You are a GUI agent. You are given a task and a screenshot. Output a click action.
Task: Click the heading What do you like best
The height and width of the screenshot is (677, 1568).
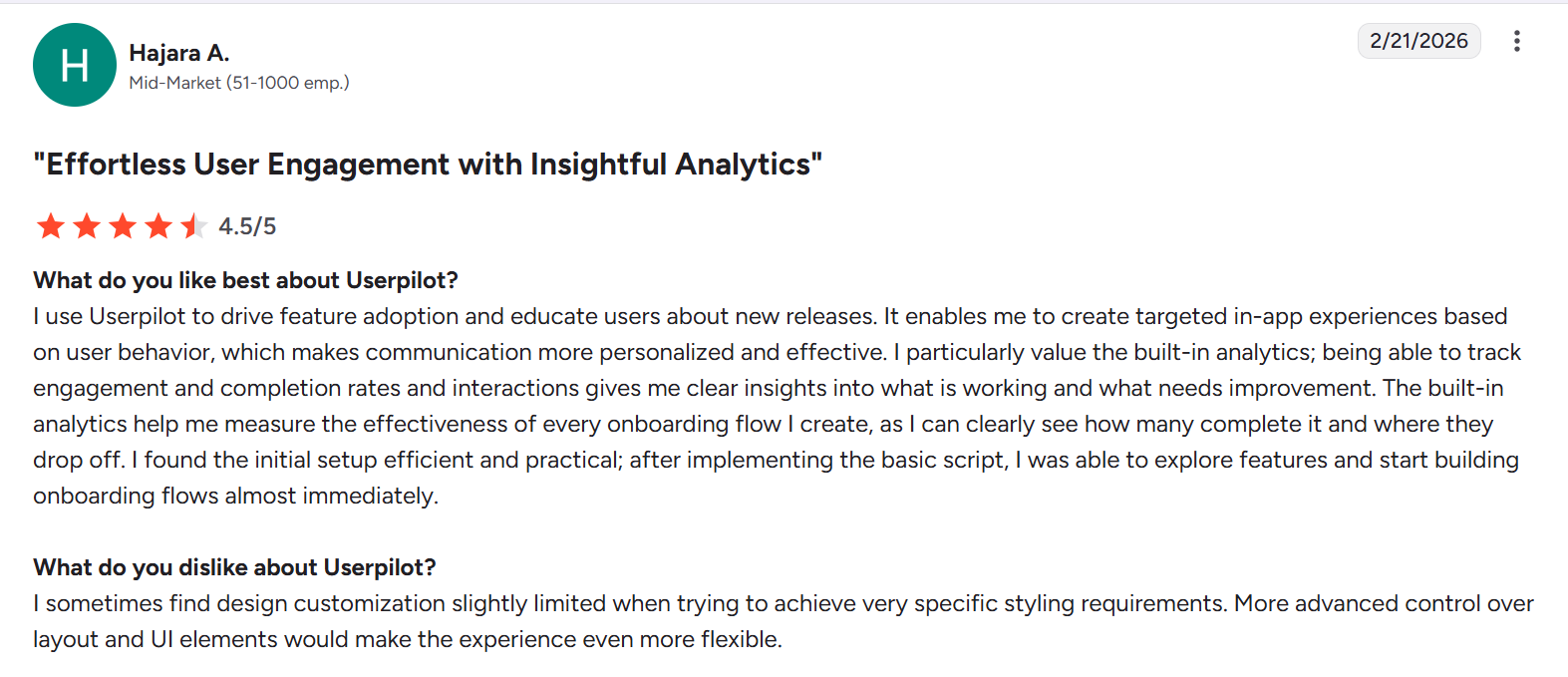coord(245,280)
